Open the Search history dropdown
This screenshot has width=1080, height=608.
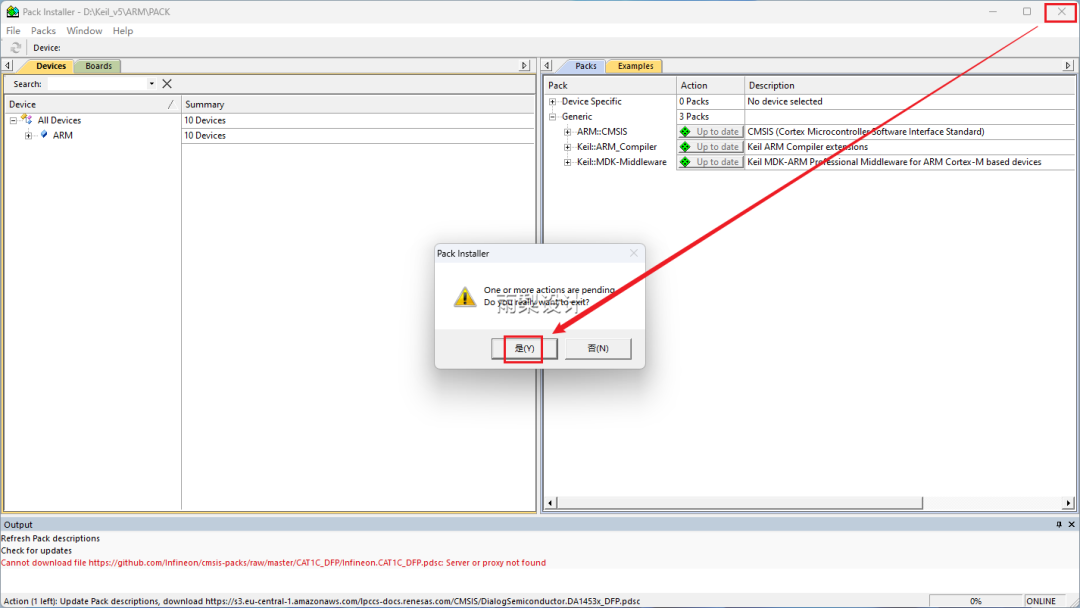tap(153, 83)
